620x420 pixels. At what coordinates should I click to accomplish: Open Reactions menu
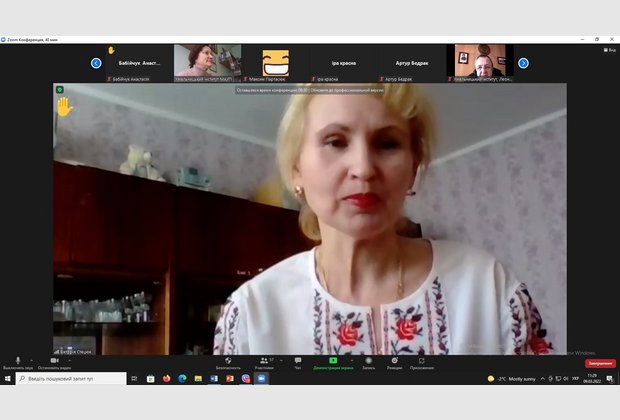(x=395, y=363)
